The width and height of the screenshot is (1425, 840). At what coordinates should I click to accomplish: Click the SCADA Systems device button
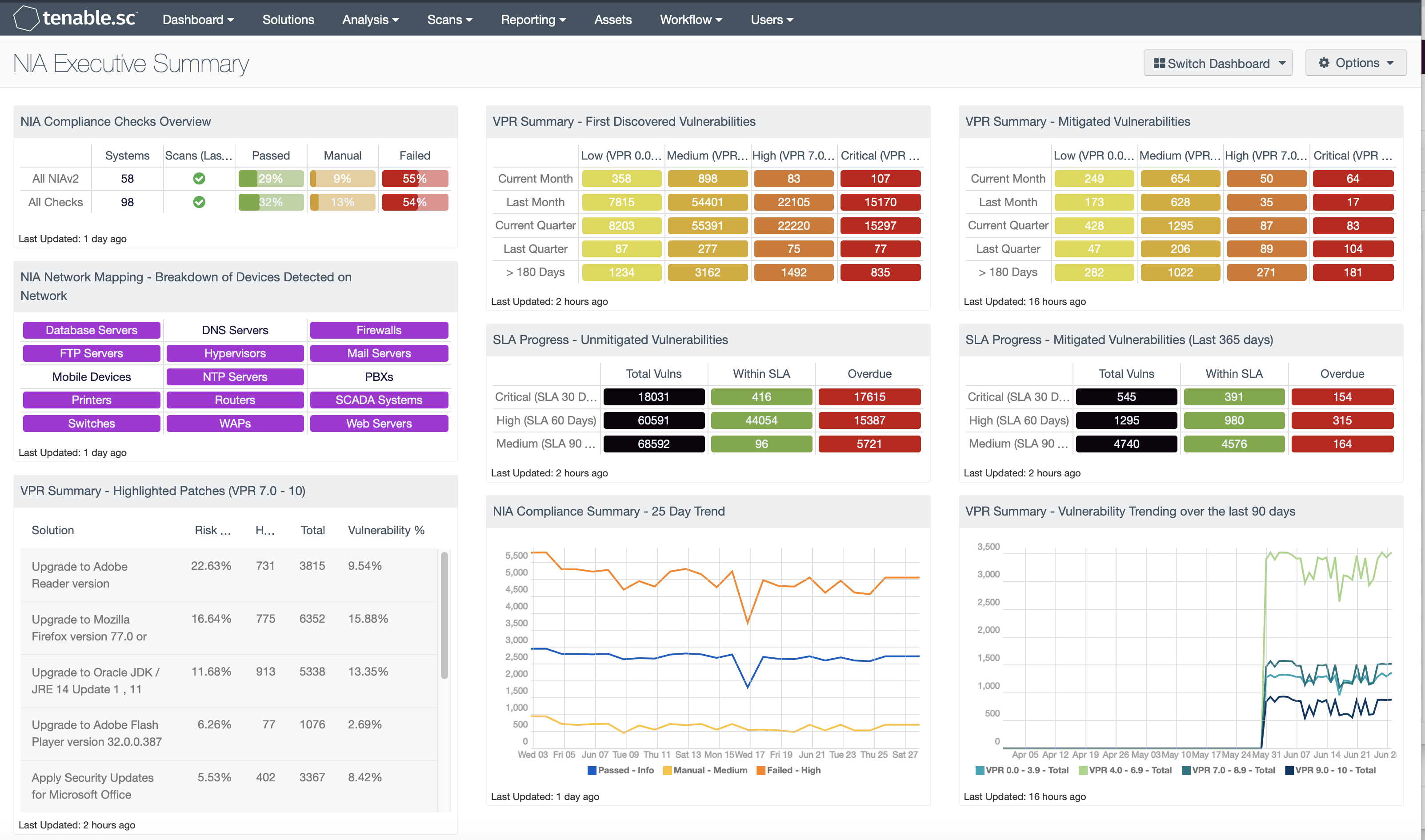pos(379,400)
